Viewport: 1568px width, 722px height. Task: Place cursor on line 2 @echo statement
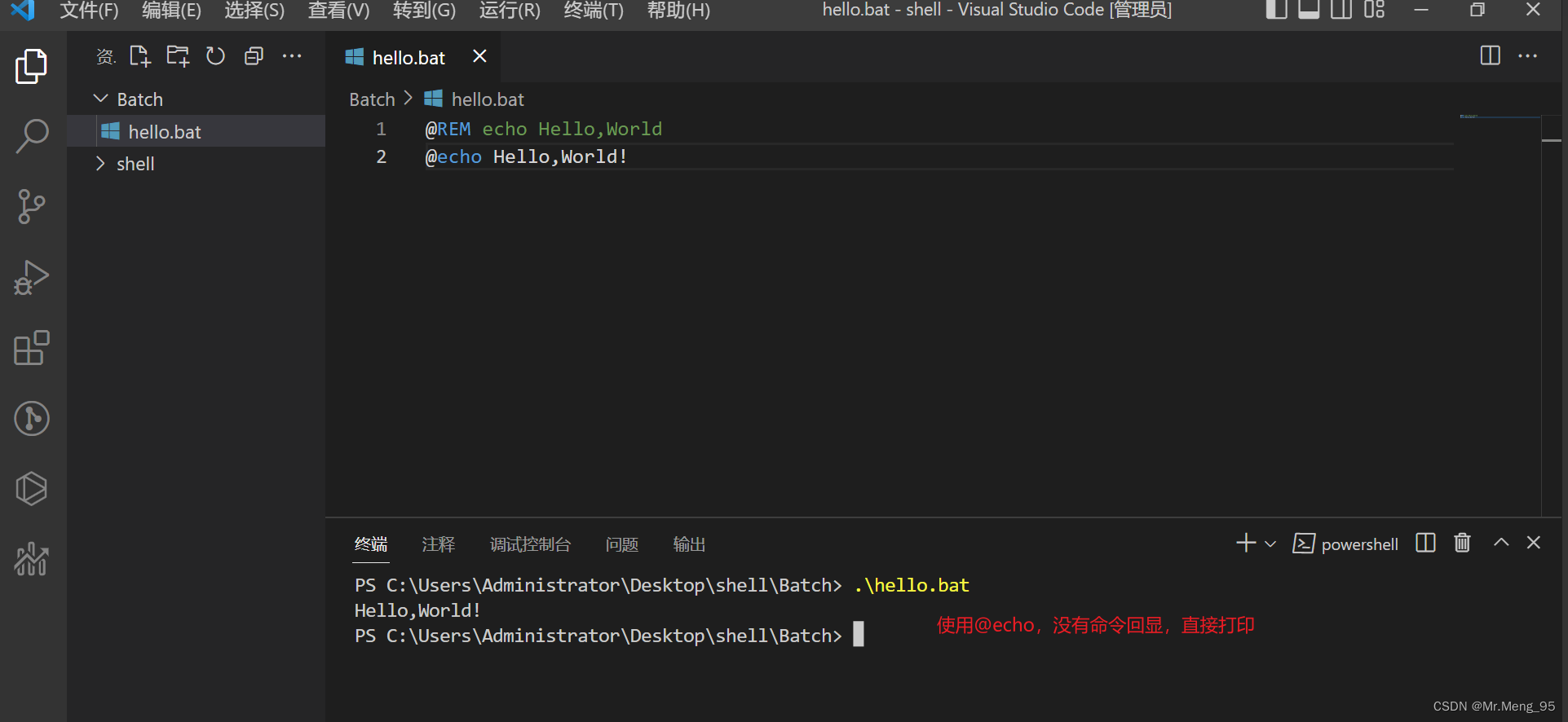[x=526, y=156]
